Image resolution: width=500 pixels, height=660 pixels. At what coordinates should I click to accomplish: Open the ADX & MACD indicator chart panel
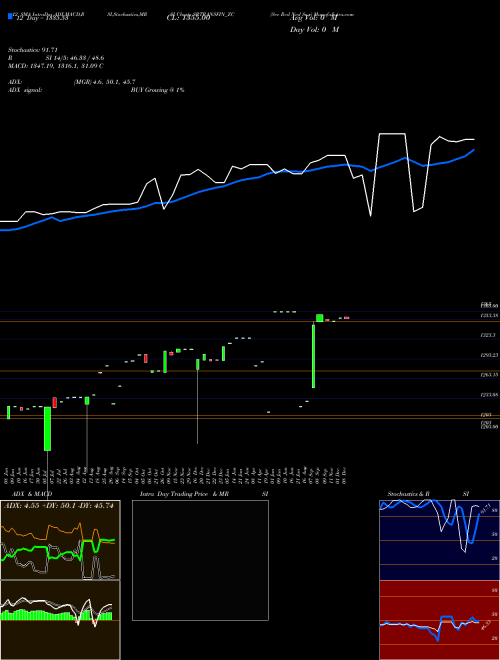[60, 540]
